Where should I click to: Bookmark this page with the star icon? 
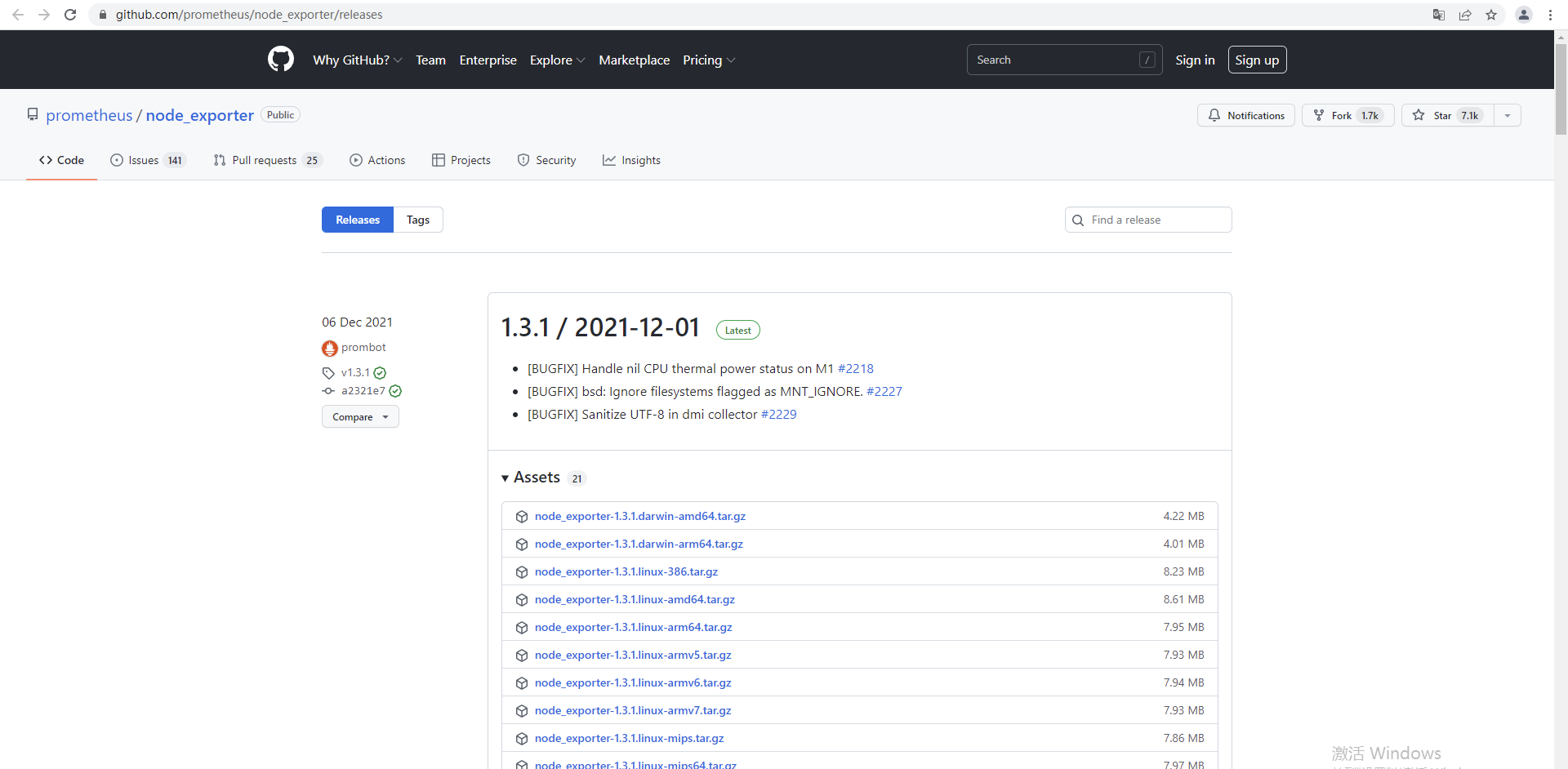pyautogui.click(x=1491, y=15)
